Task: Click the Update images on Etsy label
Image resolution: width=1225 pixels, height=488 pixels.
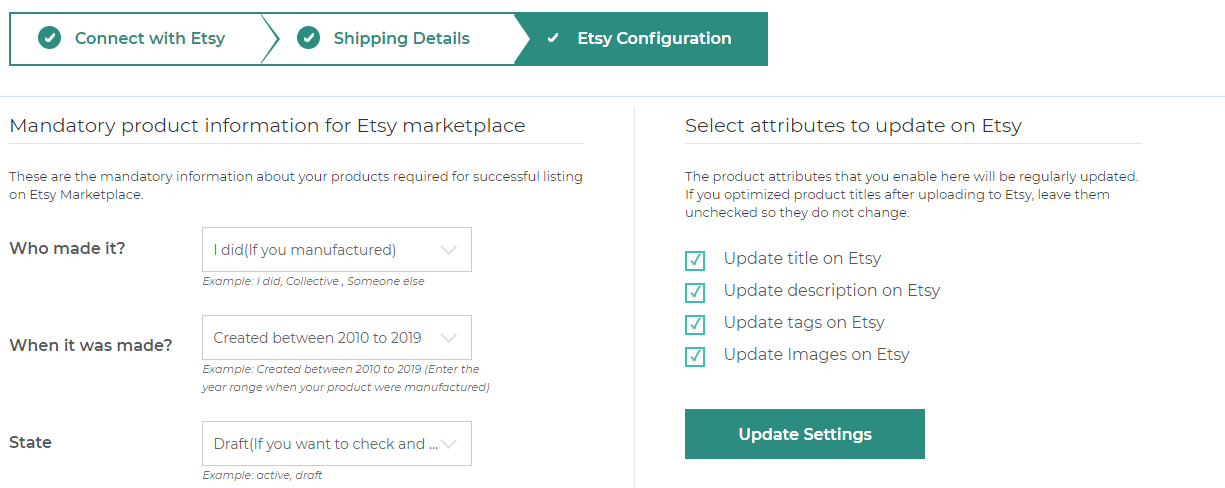Action: click(x=817, y=354)
